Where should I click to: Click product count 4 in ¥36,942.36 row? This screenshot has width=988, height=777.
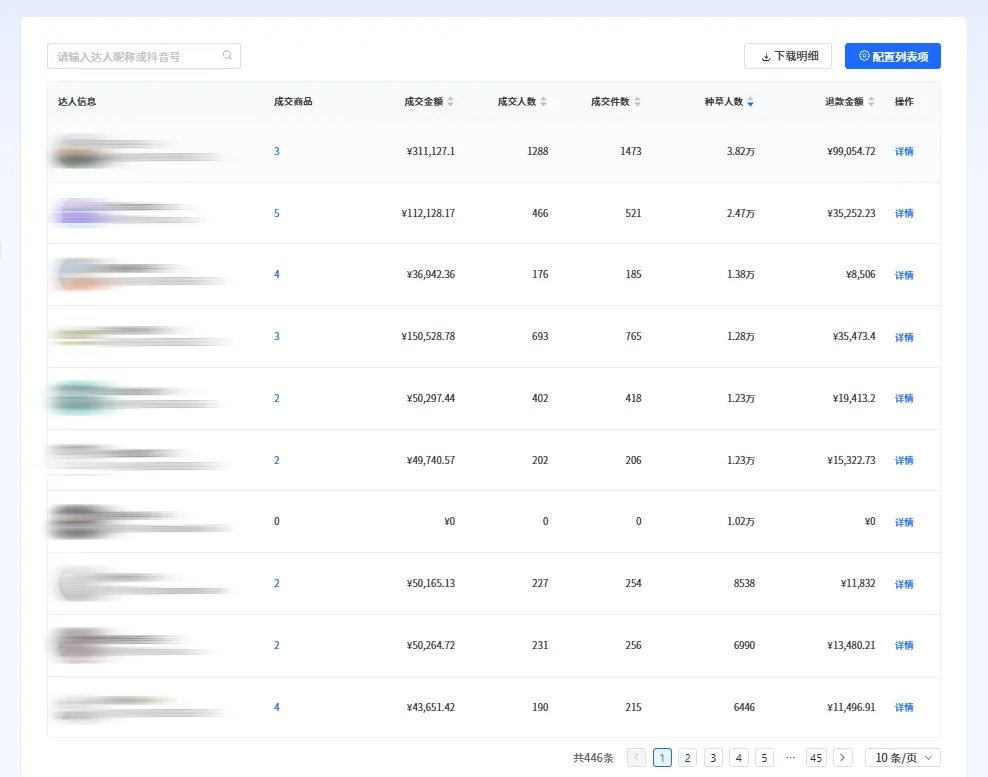point(277,274)
